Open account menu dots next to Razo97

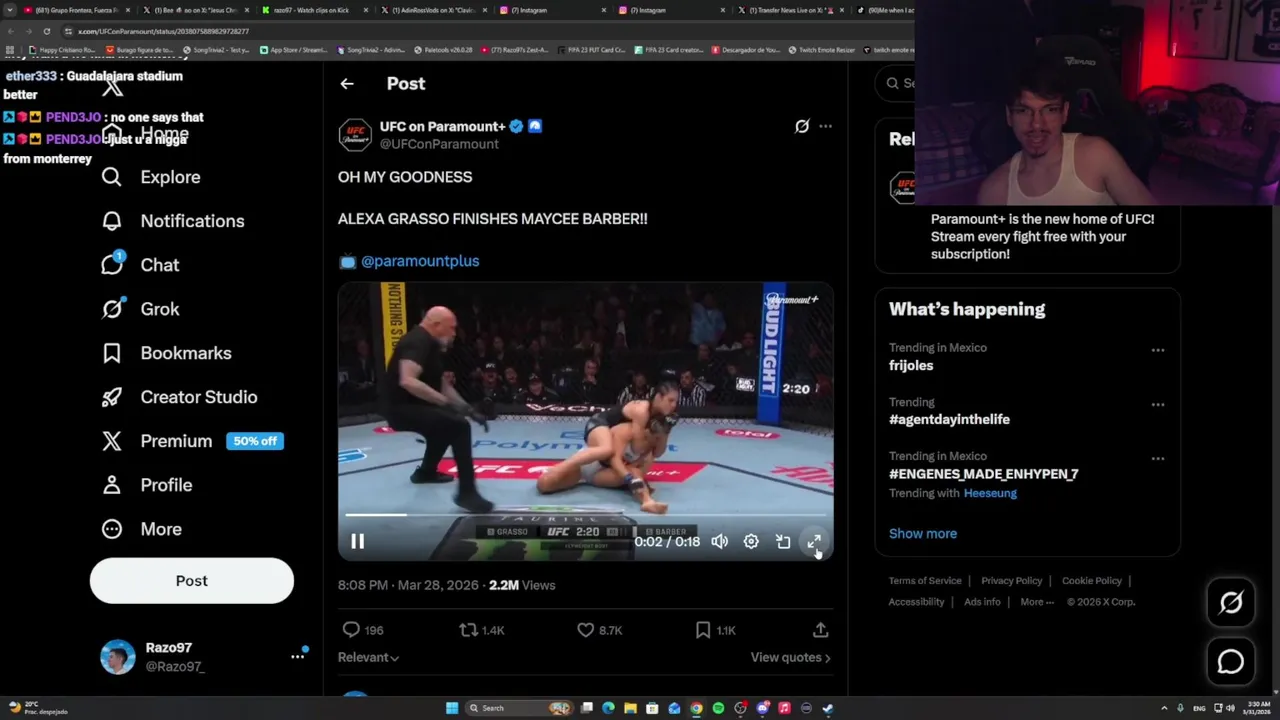[x=297, y=656]
